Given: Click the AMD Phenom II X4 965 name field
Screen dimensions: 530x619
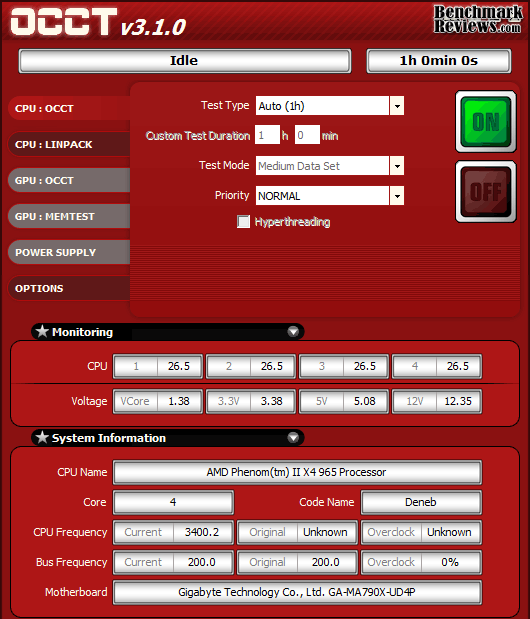Looking at the screenshot, I should [297, 472].
